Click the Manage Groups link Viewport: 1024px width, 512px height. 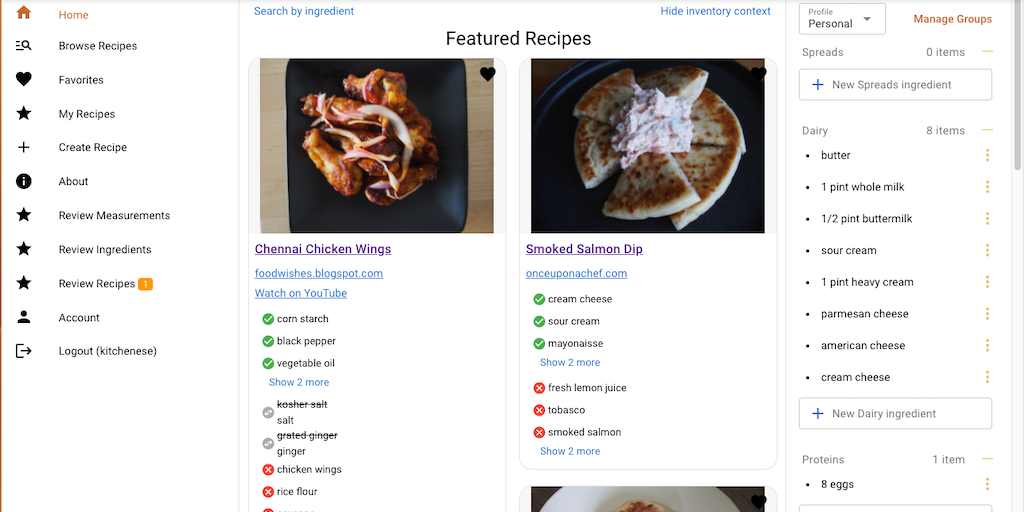pyautogui.click(x=952, y=19)
